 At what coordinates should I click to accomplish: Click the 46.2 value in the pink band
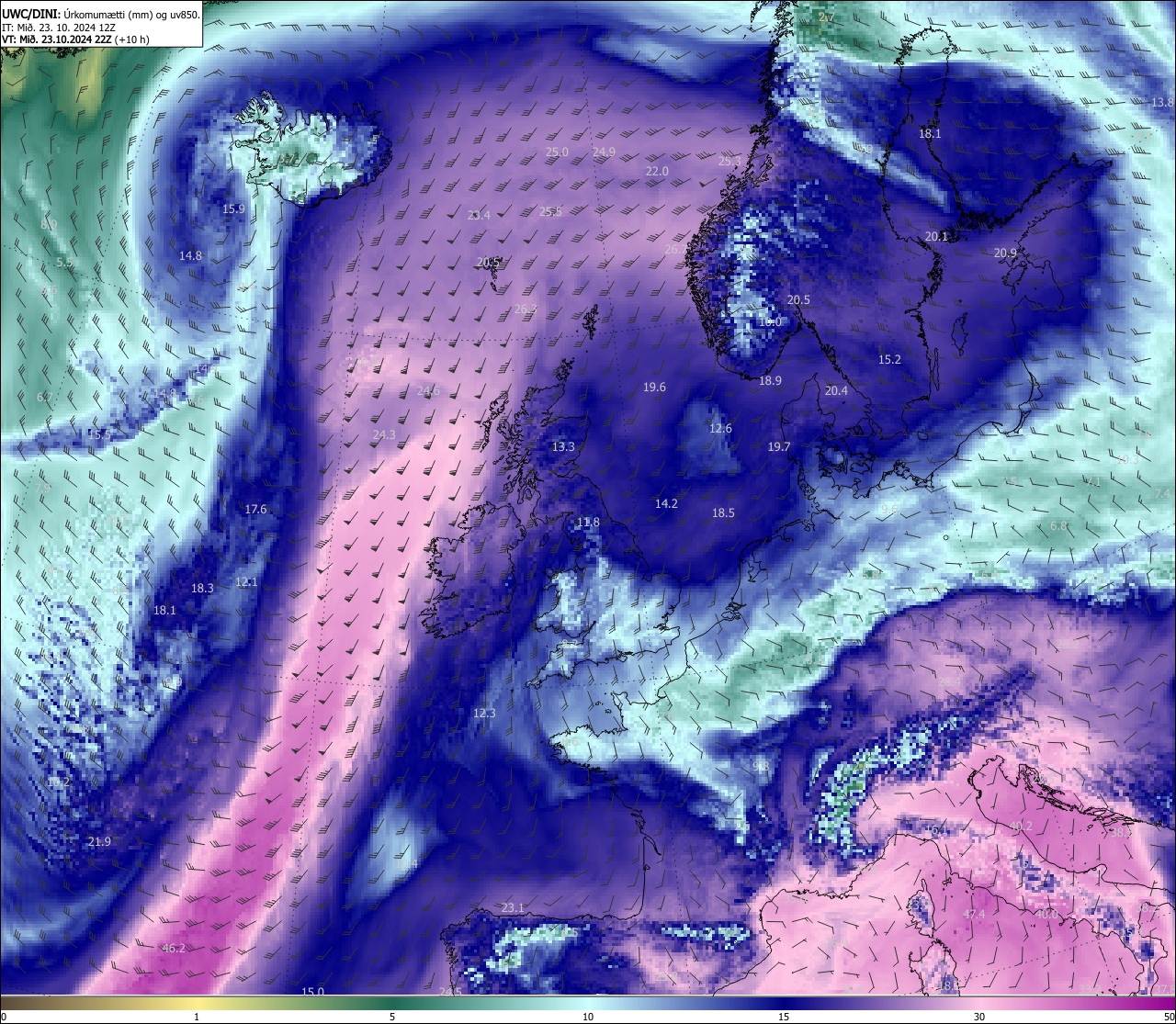174,948
